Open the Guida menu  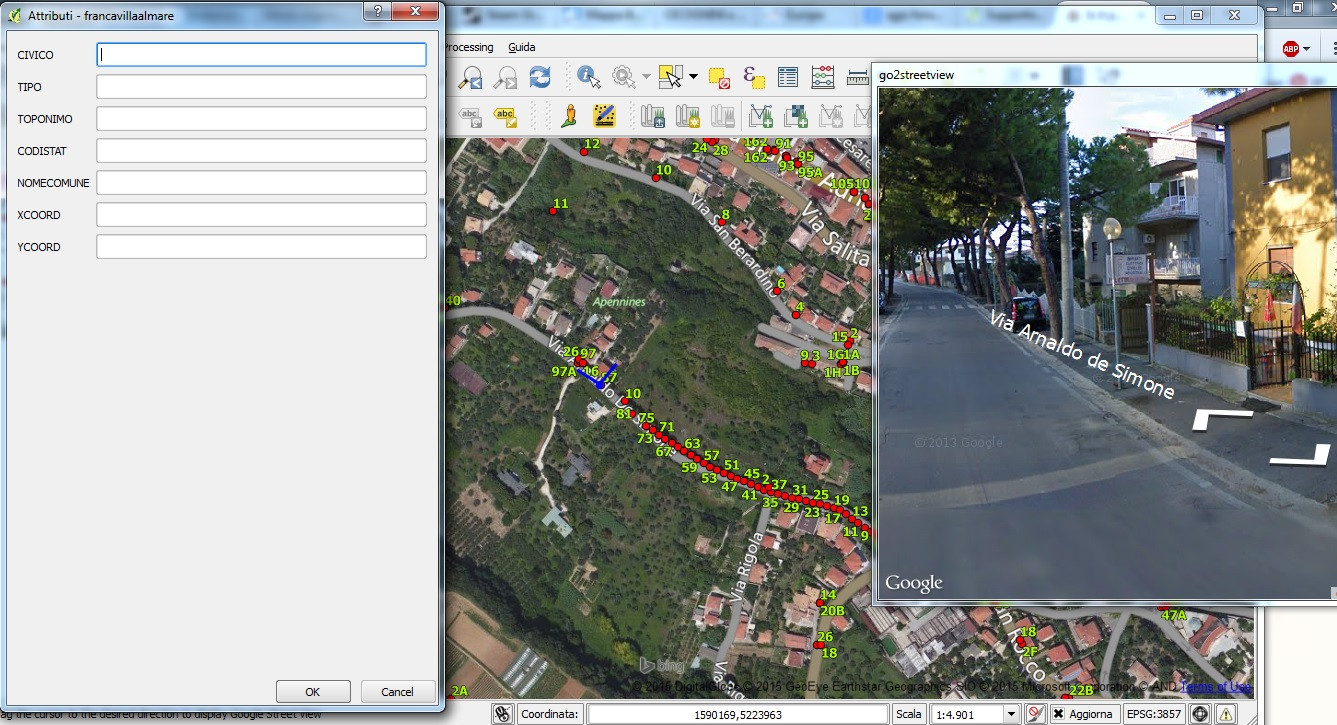click(x=521, y=47)
